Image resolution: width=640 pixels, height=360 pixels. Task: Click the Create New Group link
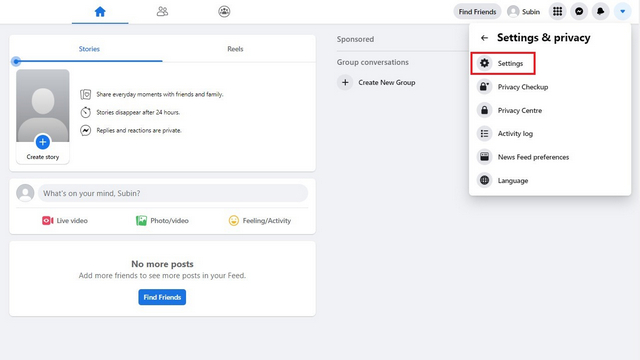387,82
